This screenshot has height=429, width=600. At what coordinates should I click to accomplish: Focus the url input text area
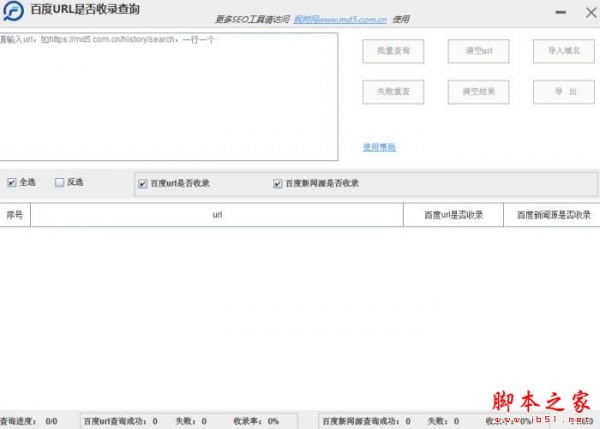tap(168, 96)
